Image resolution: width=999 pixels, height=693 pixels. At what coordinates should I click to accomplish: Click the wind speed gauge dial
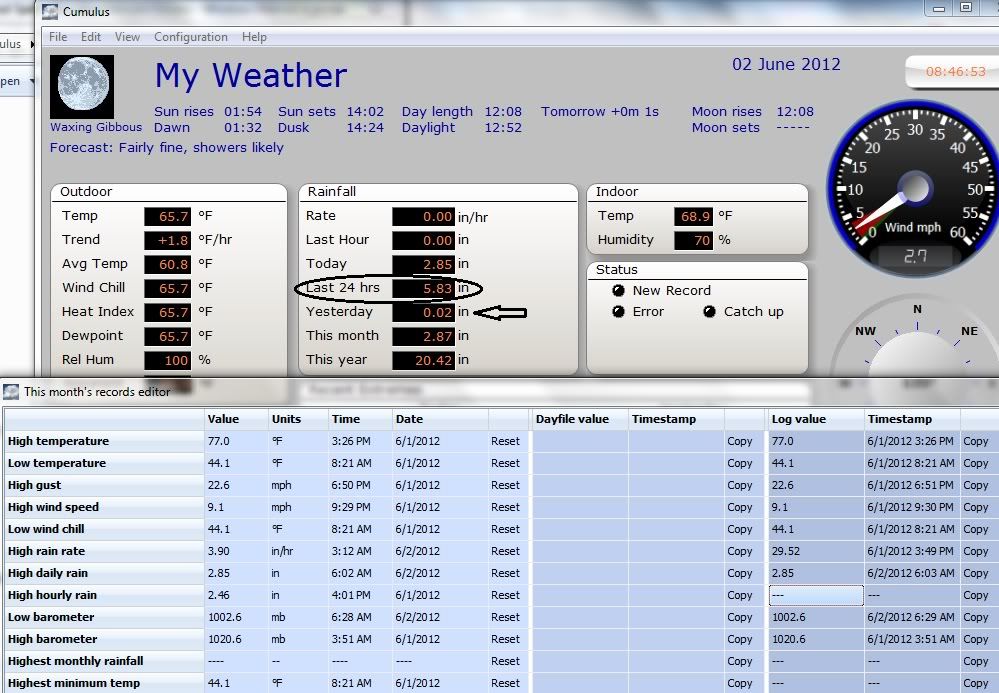[x=913, y=188]
